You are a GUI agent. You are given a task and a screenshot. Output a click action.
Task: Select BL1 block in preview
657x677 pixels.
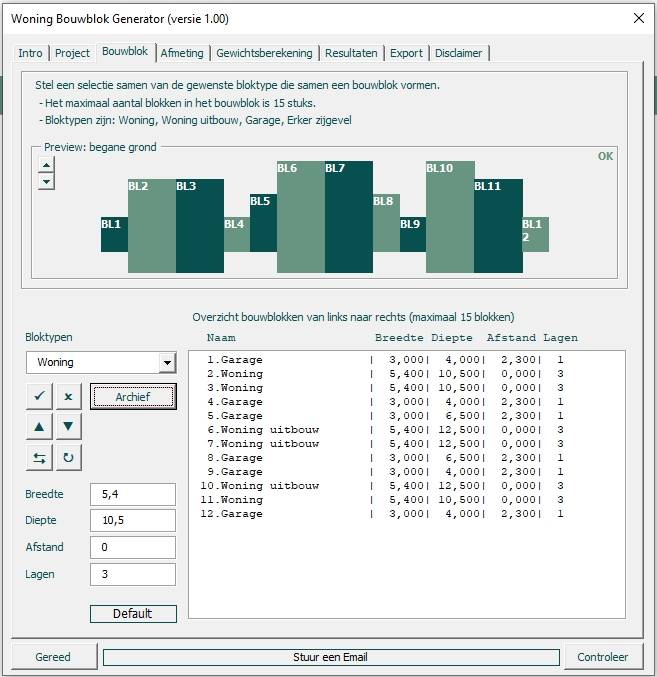(x=114, y=234)
